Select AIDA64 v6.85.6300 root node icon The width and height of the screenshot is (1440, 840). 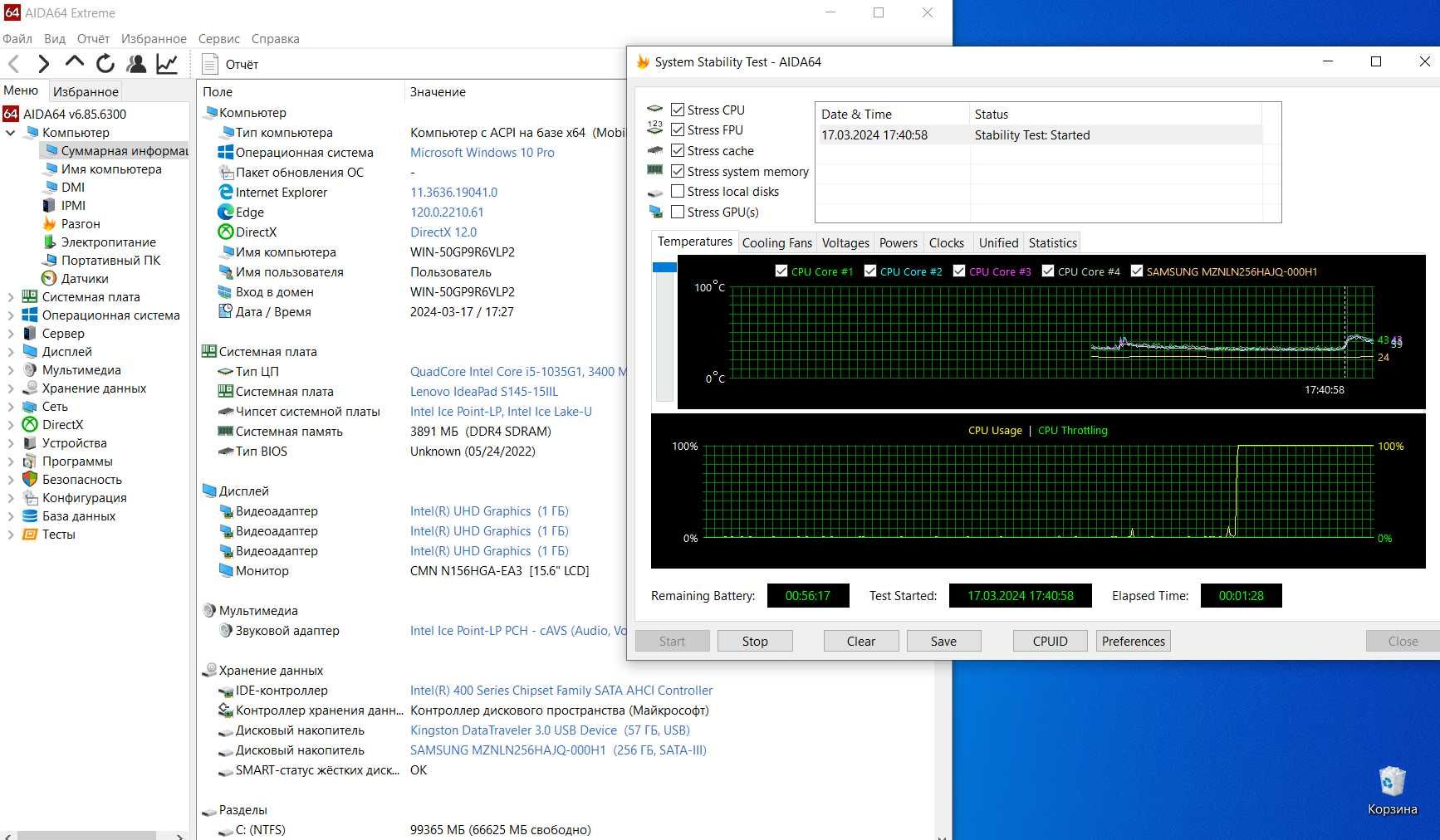(x=11, y=114)
